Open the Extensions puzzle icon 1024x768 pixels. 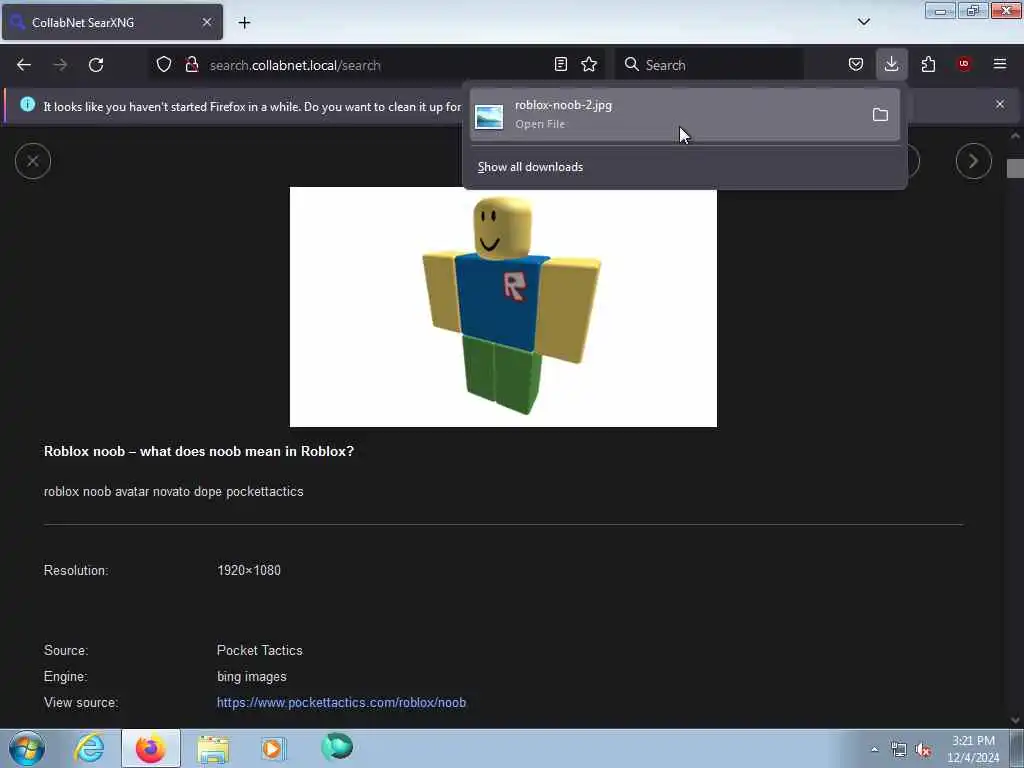928,64
